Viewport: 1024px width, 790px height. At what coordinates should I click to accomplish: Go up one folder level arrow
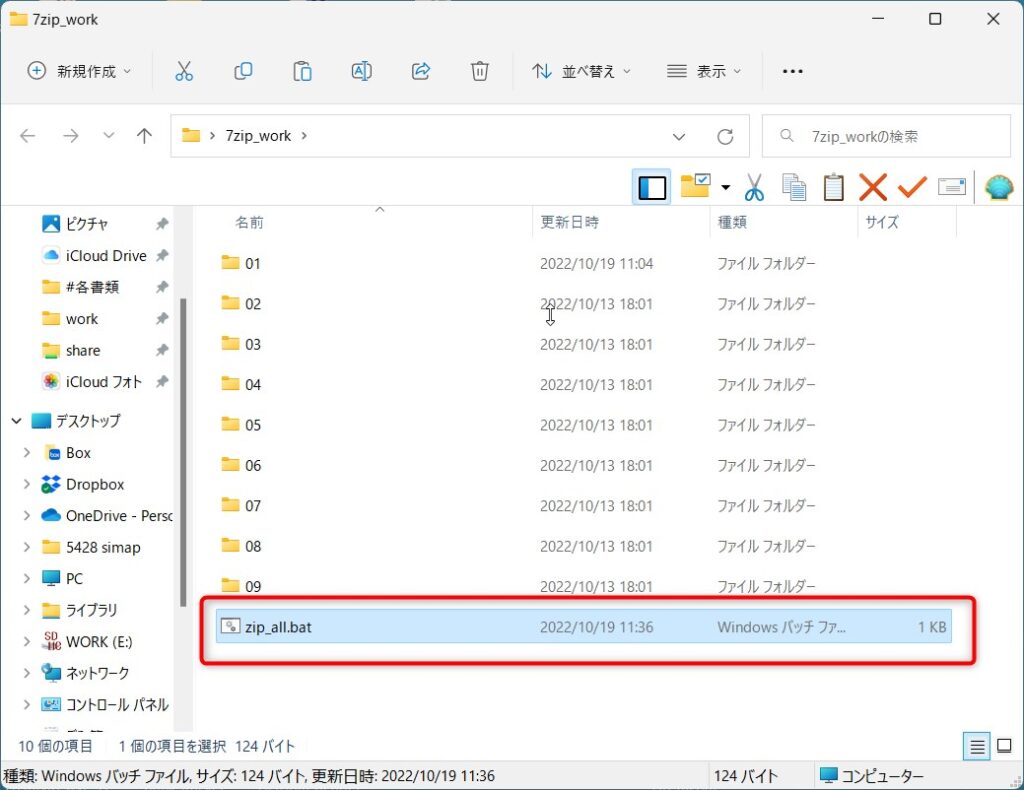(144, 136)
